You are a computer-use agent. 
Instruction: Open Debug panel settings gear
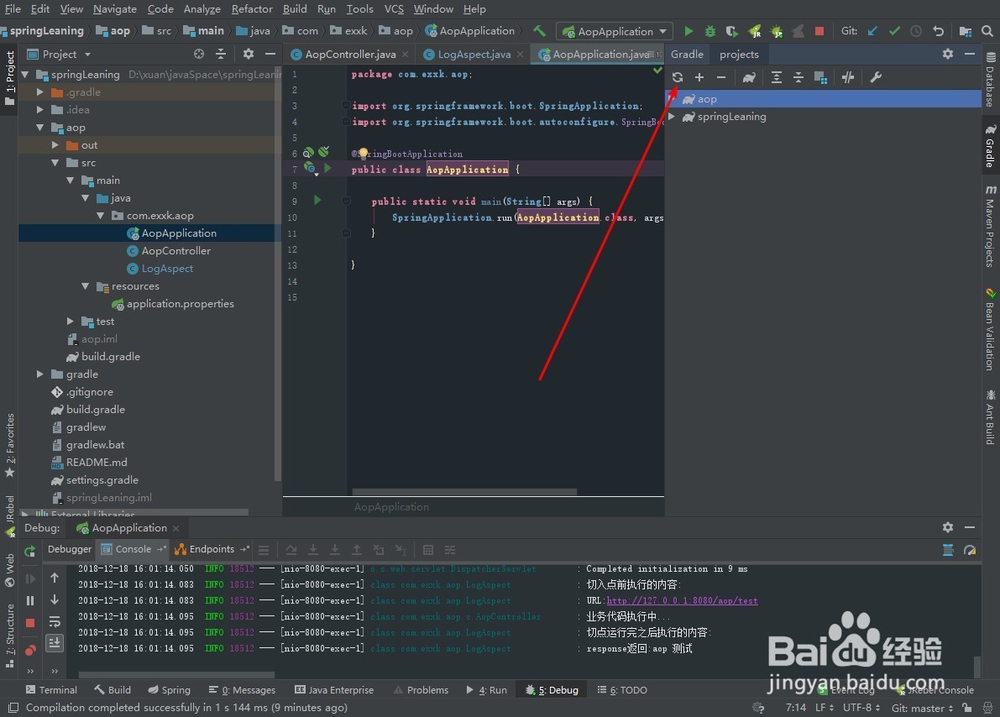pos(948,527)
